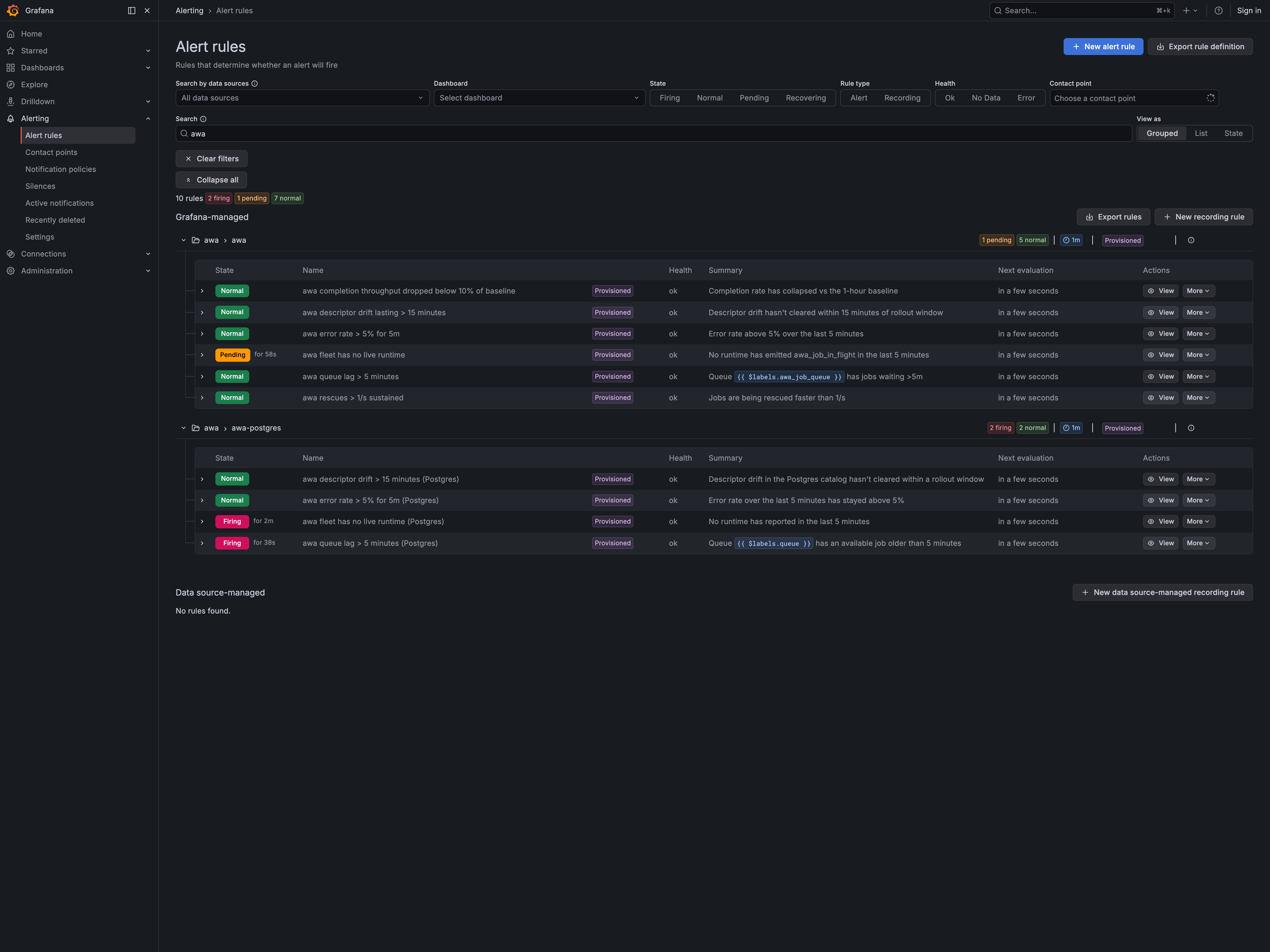View the awa completion throughput rule
Viewport: 1270px width, 952px height.
(1160, 291)
